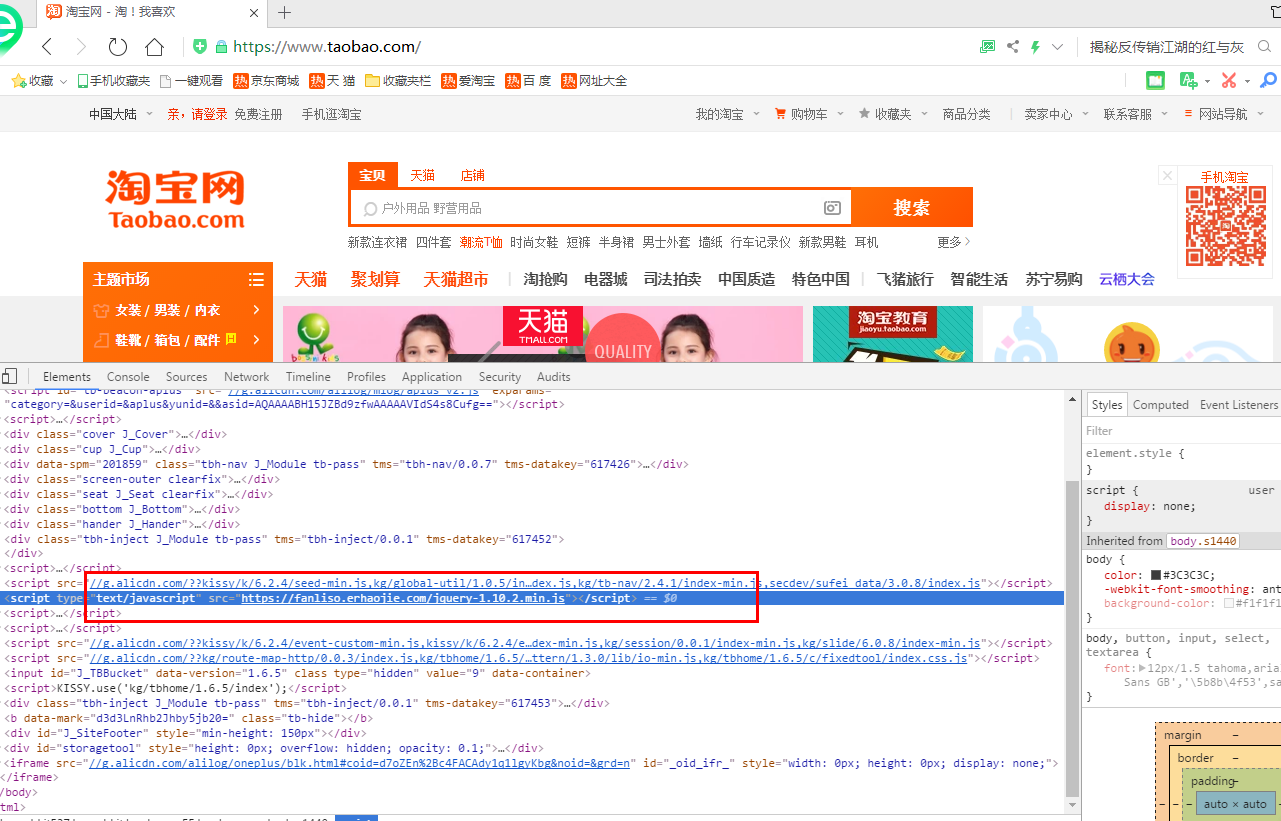Reload the page with the refresh icon
This screenshot has width=1281, height=821.
(118, 47)
